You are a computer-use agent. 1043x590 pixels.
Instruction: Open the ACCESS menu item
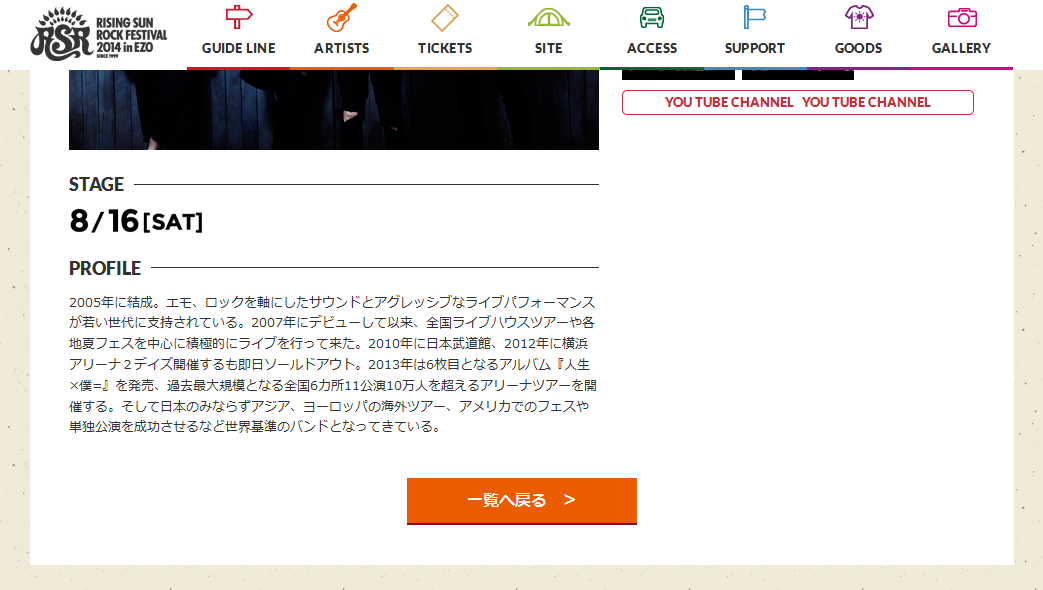point(651,48)
